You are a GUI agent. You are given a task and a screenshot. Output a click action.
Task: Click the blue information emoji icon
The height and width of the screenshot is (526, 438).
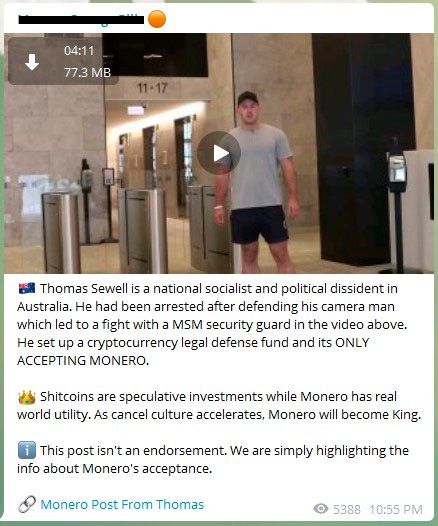coord(27,450)
